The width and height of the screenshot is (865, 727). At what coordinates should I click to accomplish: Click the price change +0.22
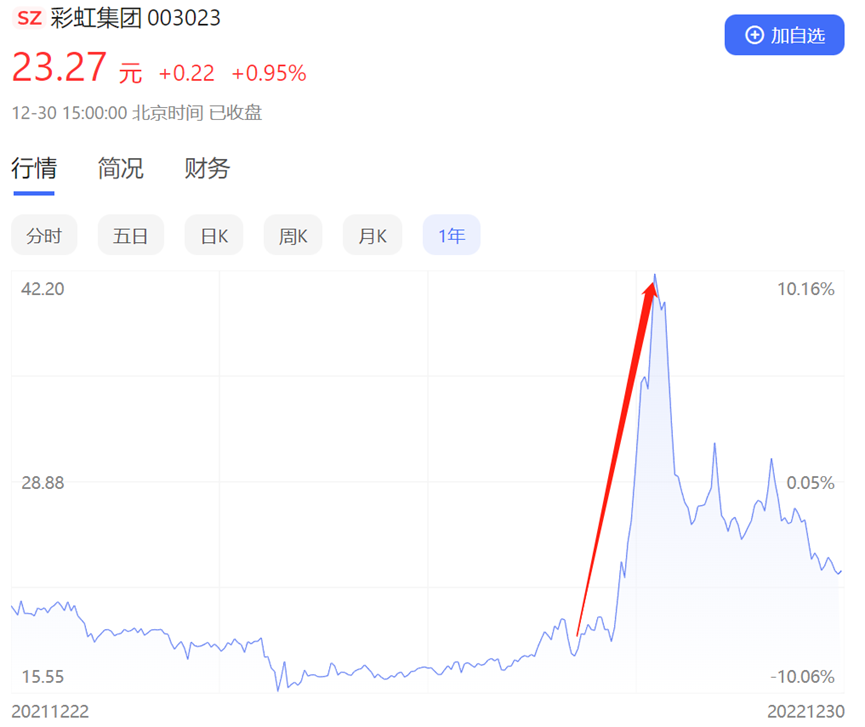pyautogui.click(x=186, y=73)
